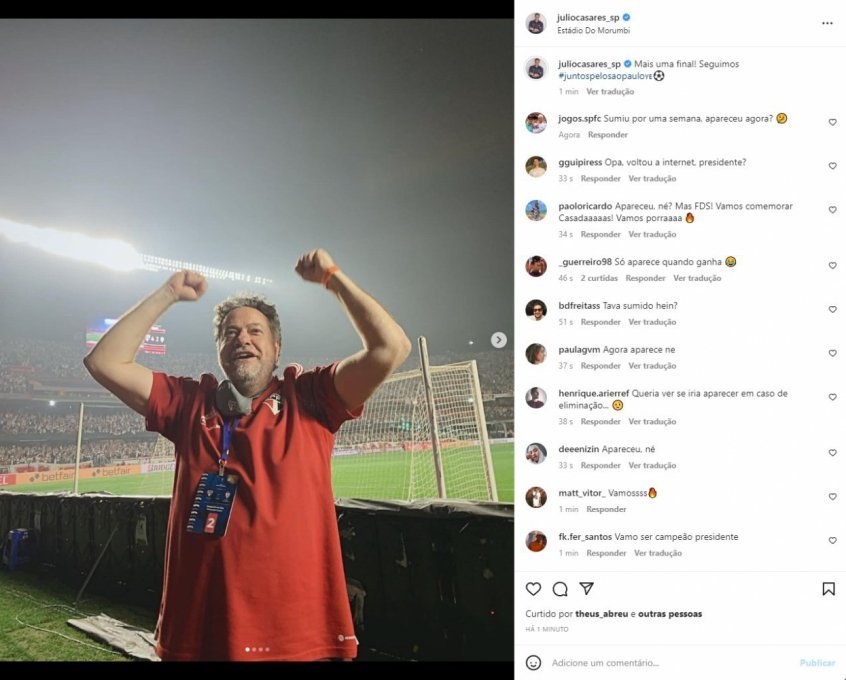Show translation of the post caption

point(610,91)
